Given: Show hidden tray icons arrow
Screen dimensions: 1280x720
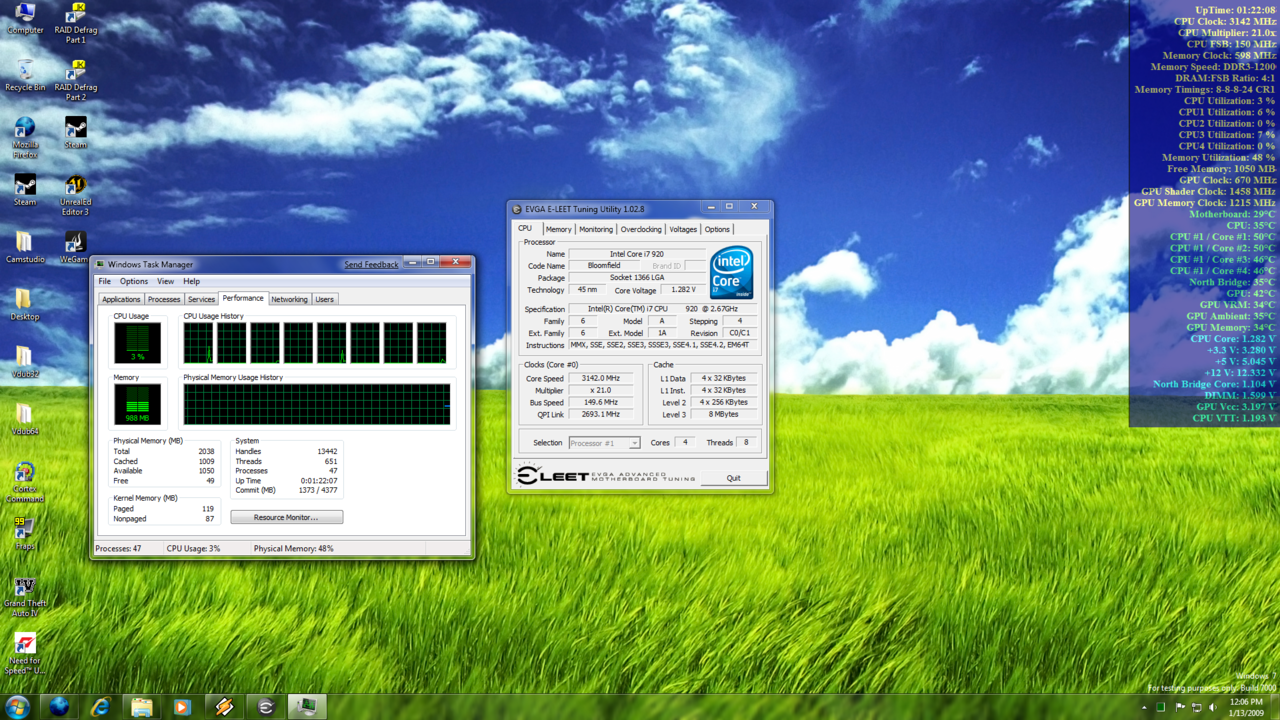Looking at the screenshot, I should point(1145,707).
